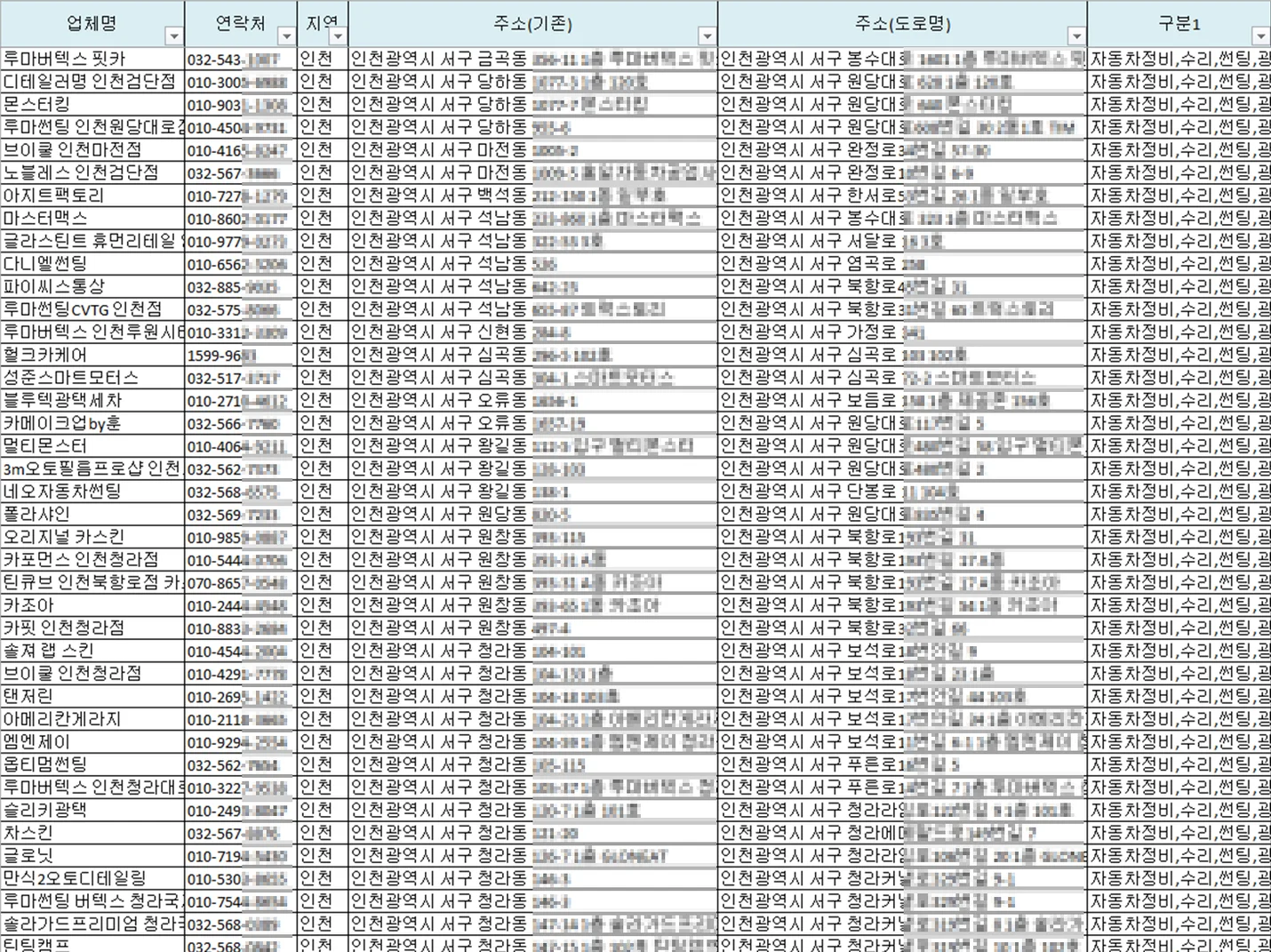Viewport: 1271px width, 952px height.
Task: Select the cell 아메리칸게라지
Action: (x=92, y=718)
